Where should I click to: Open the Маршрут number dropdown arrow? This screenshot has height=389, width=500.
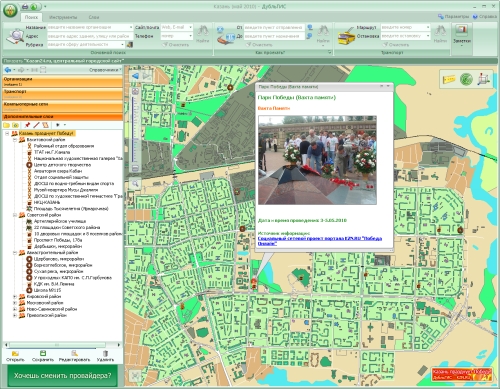click(428, 27)
